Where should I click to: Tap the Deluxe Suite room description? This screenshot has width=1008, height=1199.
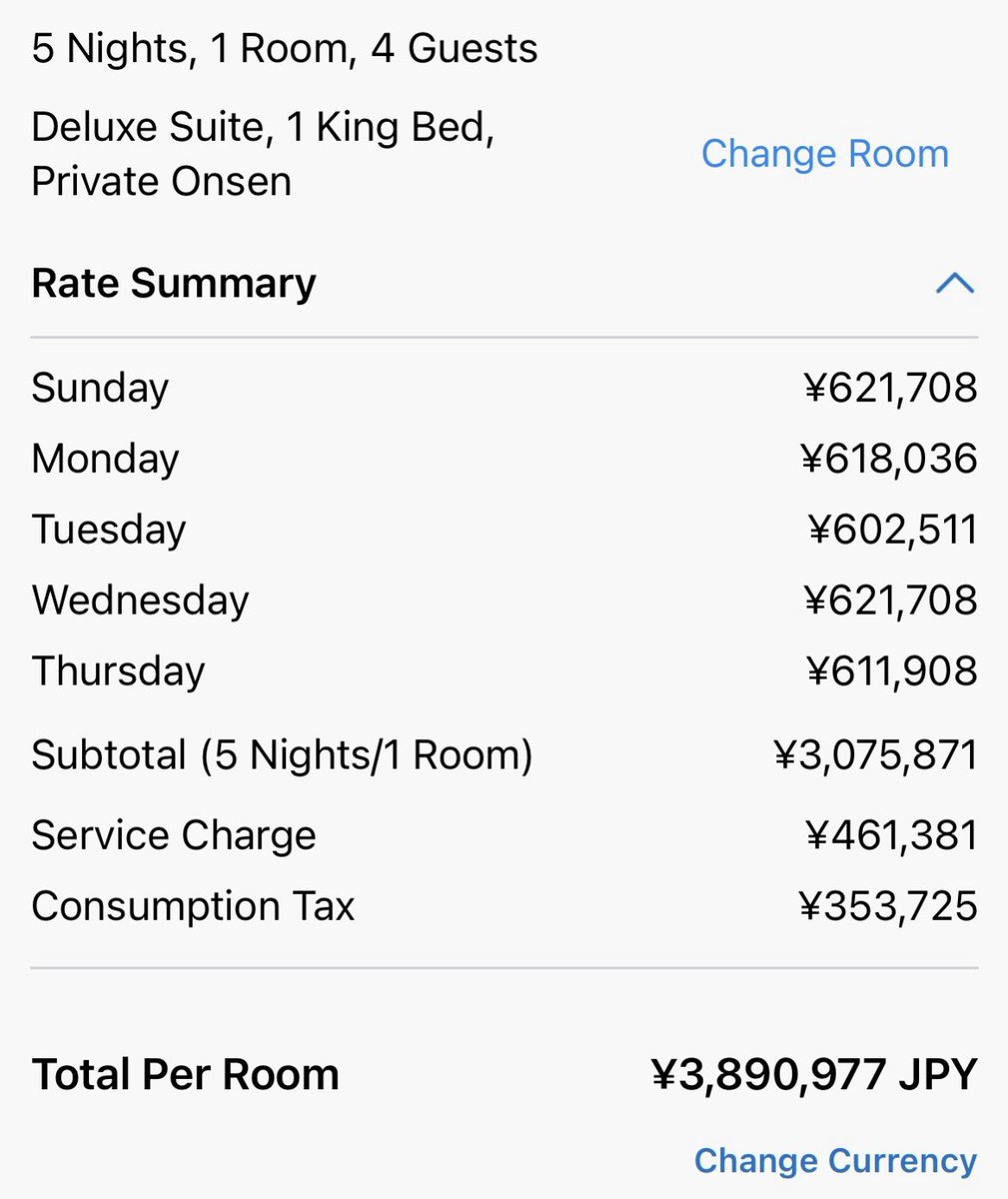[262, 154]
